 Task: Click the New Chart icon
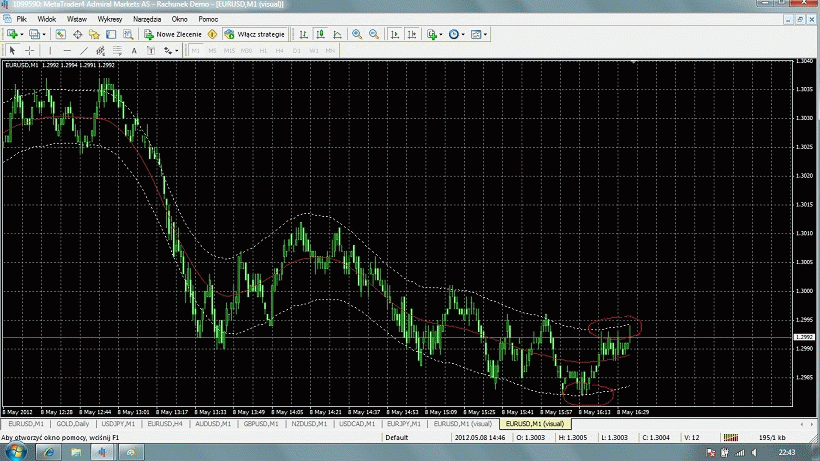[12, 34]
